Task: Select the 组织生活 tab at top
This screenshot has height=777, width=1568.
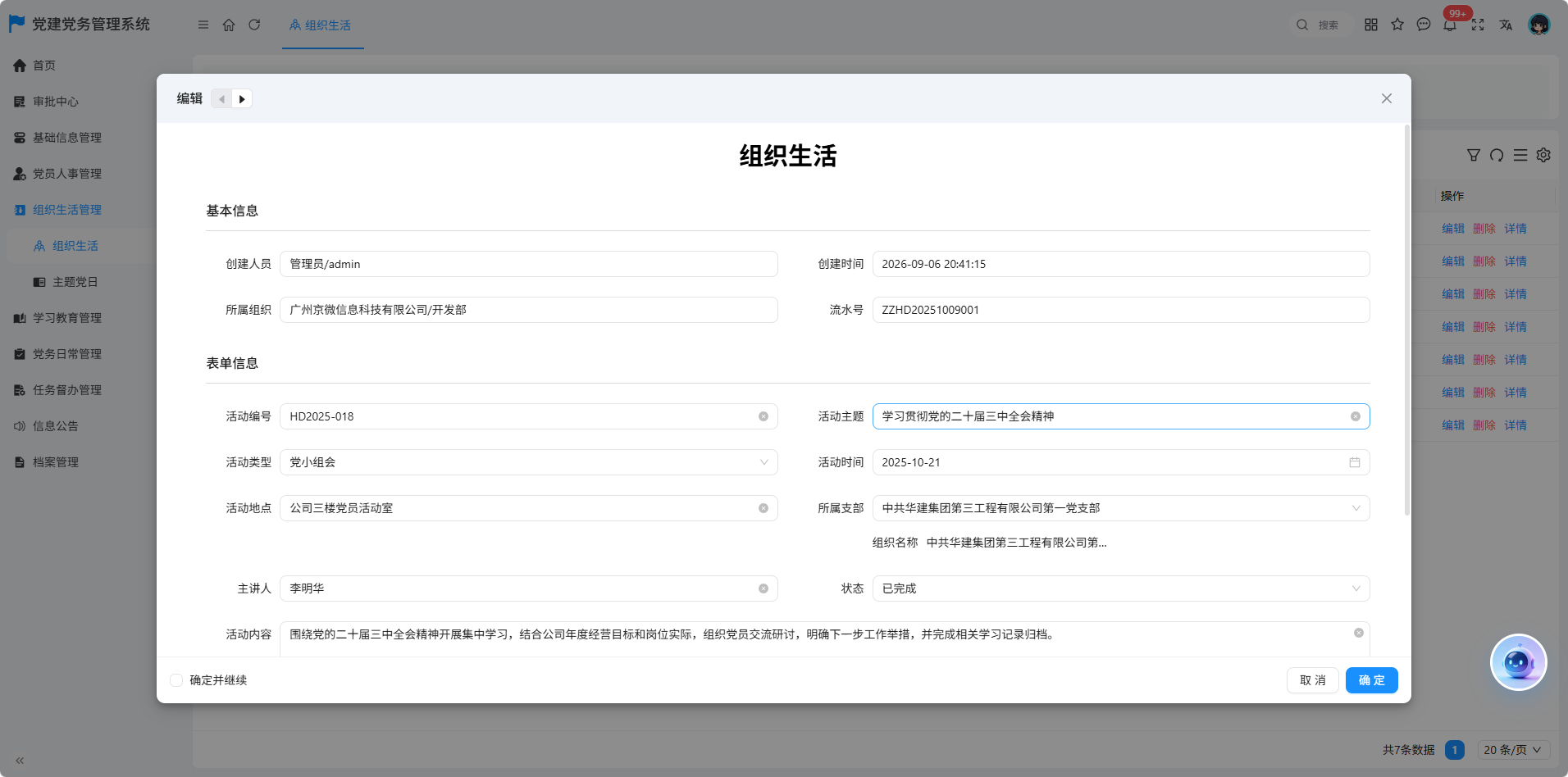Action: tap(322, 25)
